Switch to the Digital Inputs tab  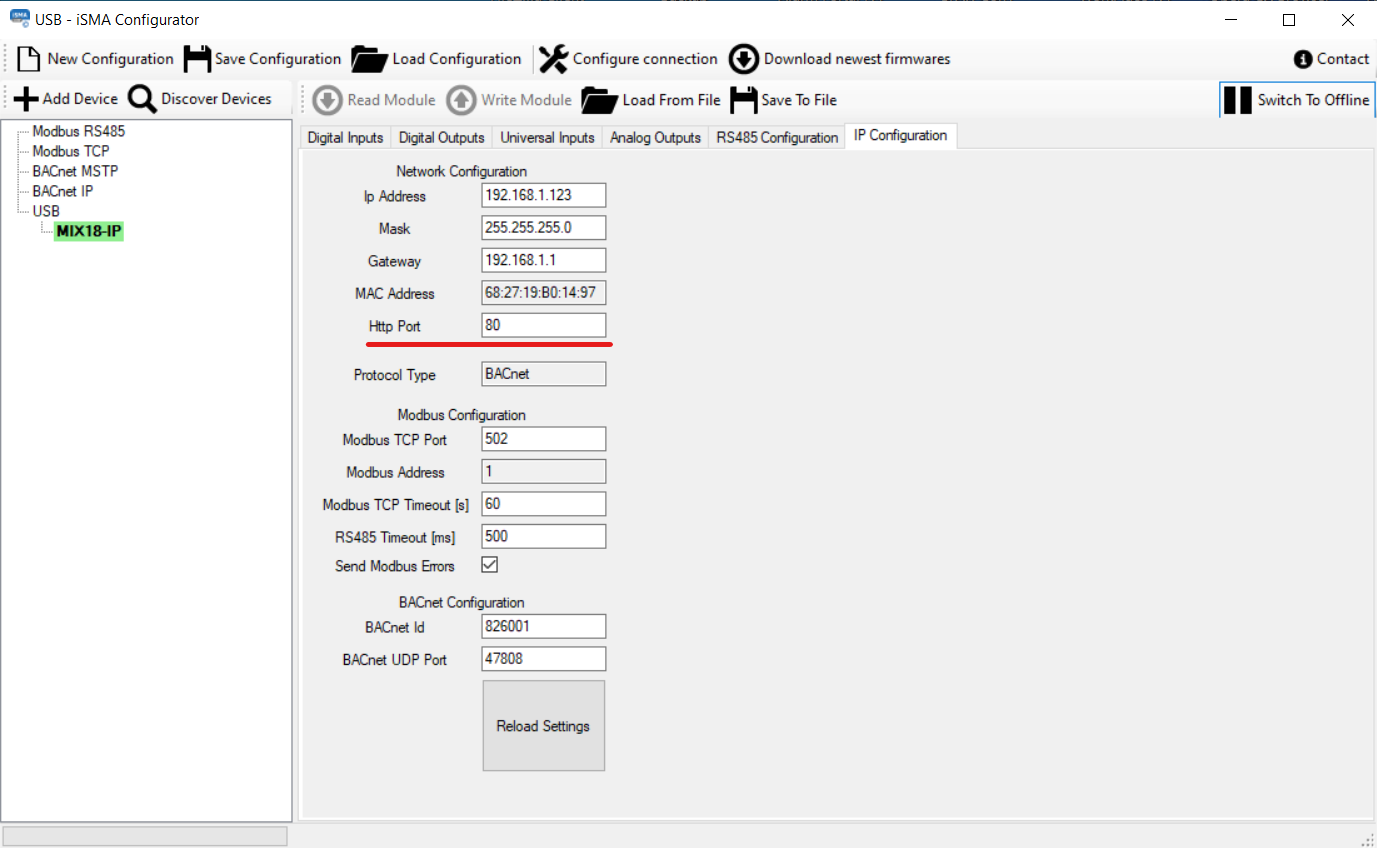(345, 137)
